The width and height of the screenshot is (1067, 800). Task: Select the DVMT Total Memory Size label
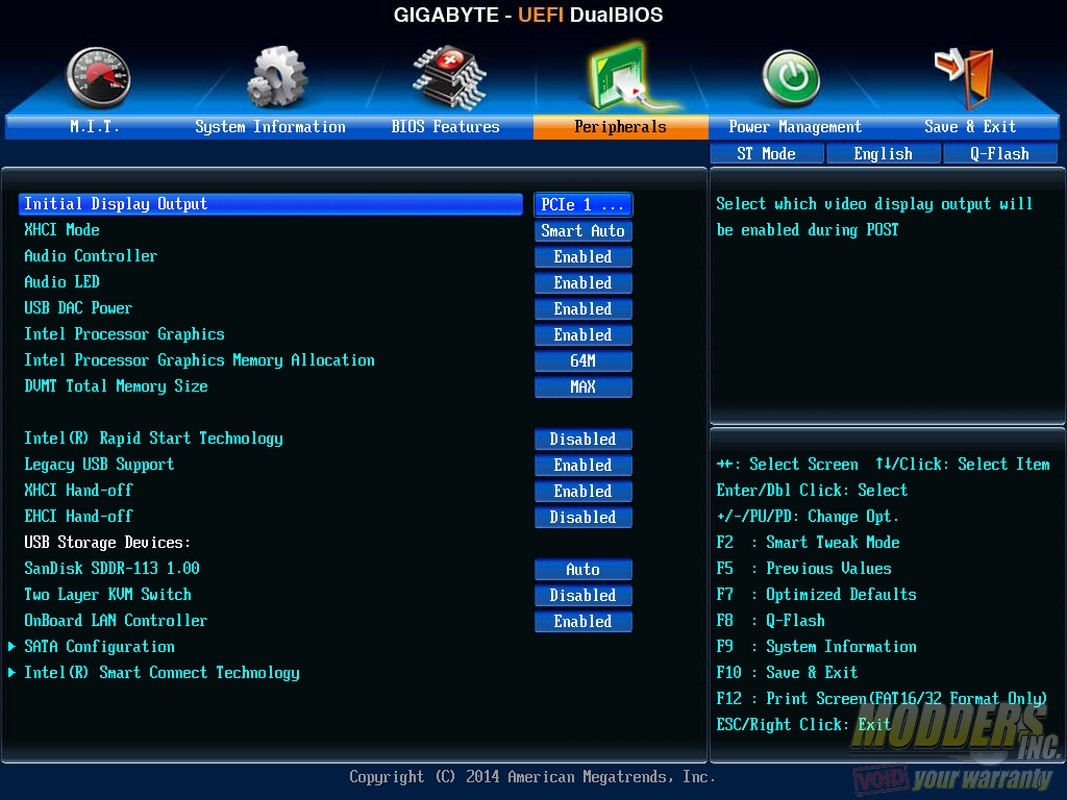[116, 386]
